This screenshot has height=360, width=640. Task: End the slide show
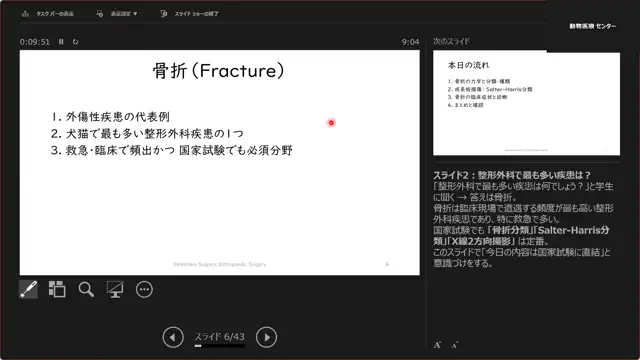pos(190,14)
